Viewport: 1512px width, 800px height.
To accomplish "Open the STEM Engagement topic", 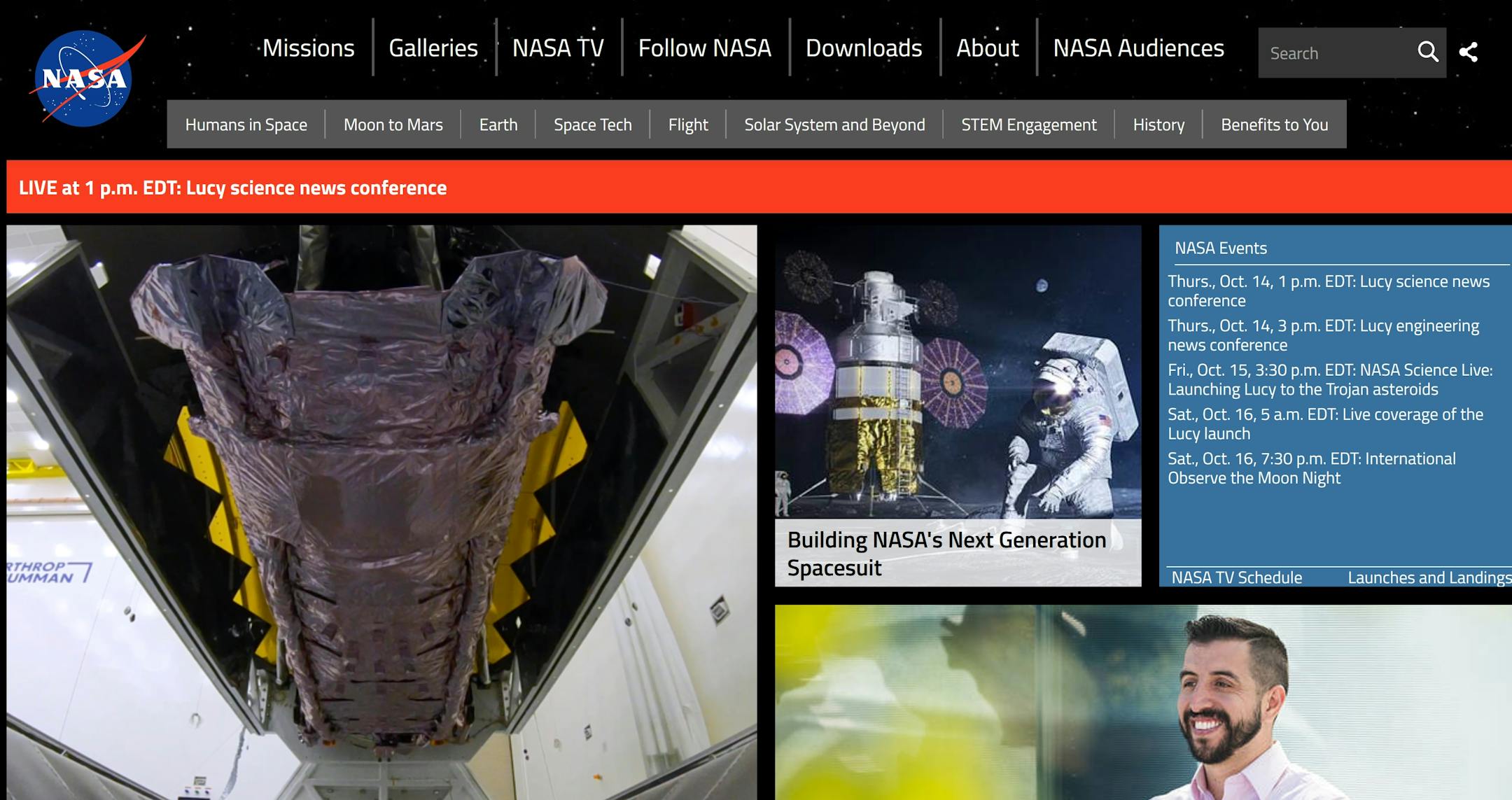I will [1028, 125].
